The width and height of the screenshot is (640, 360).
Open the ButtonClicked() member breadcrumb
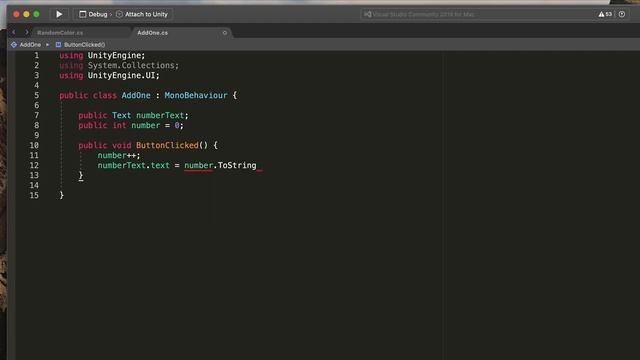tap(80, 44)
